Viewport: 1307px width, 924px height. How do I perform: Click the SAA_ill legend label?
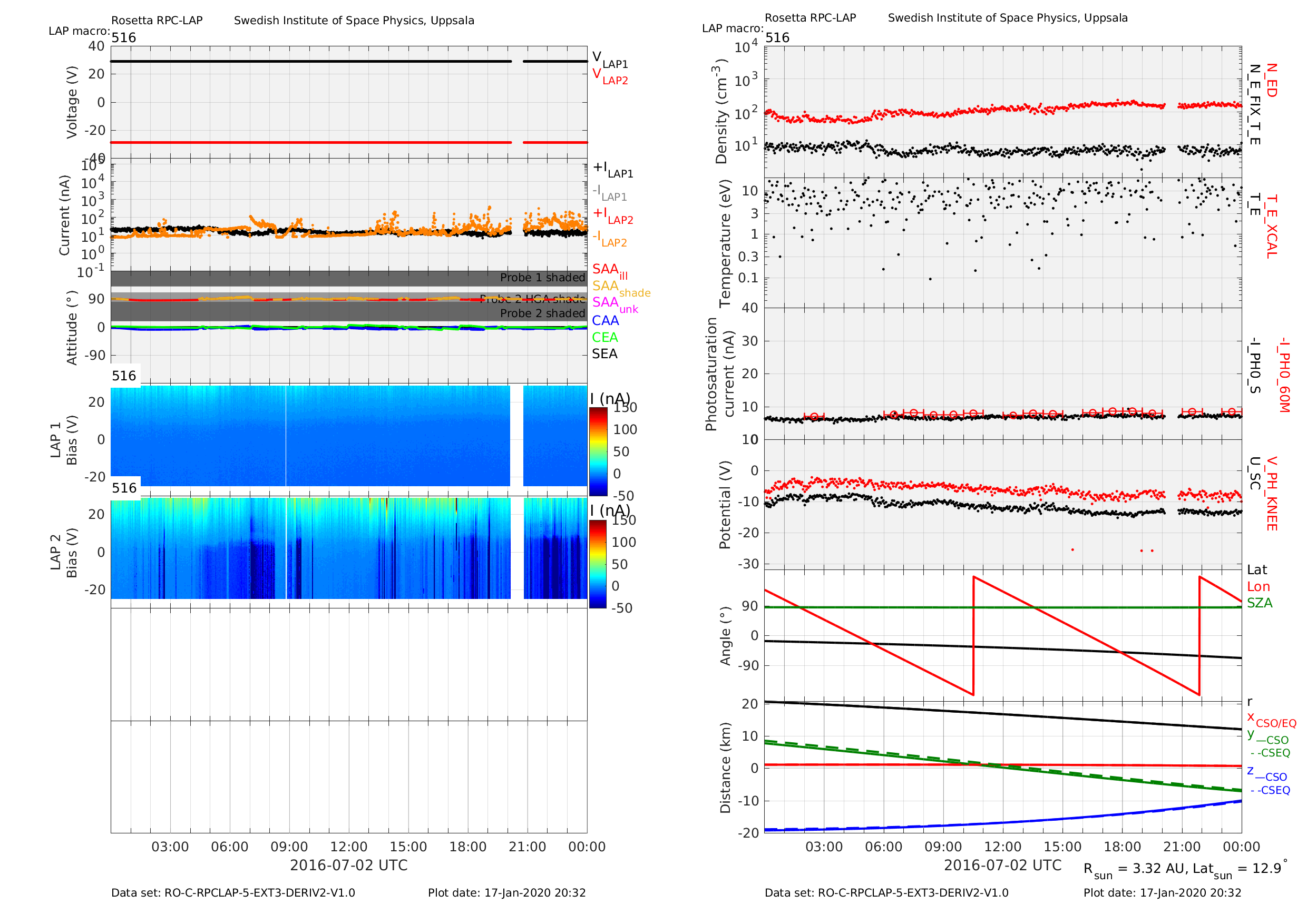[x=610, y=271]
